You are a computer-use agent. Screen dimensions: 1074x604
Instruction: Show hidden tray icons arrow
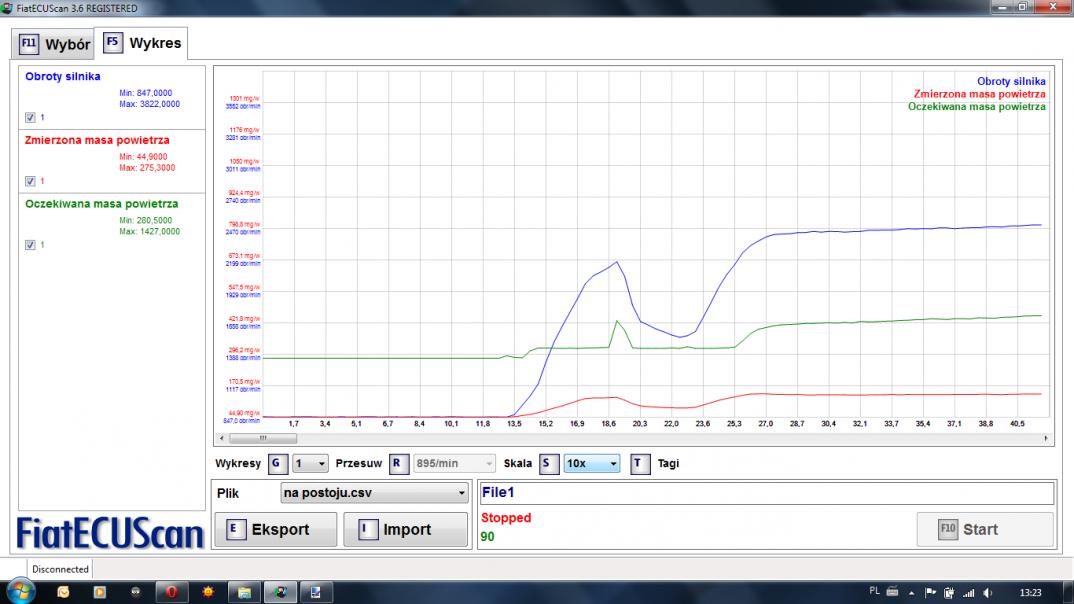pos(912,593)
